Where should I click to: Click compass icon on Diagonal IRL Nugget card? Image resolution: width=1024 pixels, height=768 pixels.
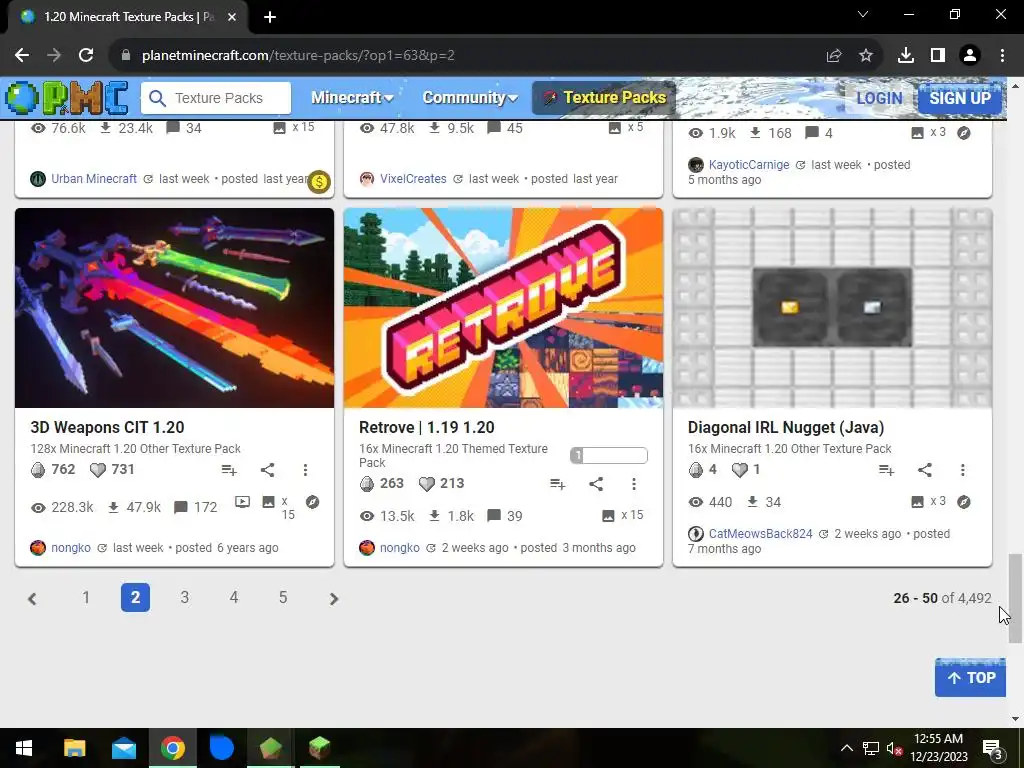tap(963, 502)
